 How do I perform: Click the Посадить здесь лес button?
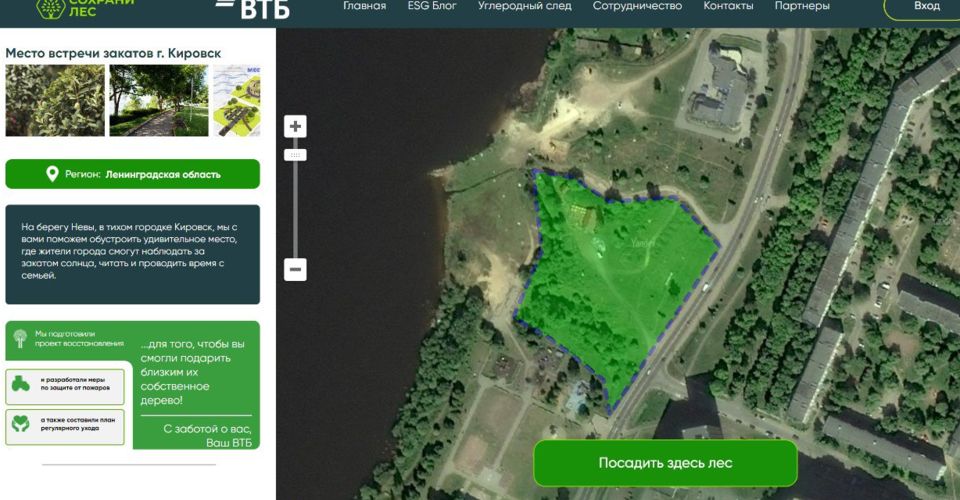coord(665,463)
